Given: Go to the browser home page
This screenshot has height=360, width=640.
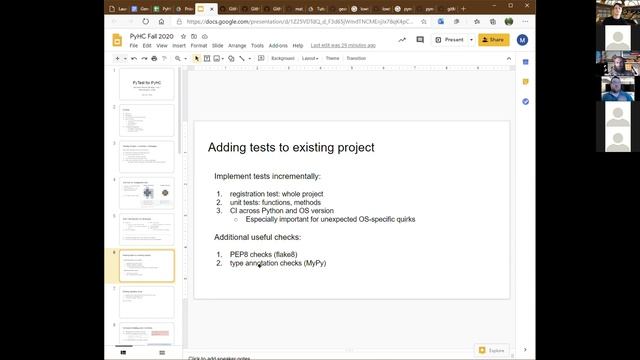Looking at the screenshot, I should 162,22.
